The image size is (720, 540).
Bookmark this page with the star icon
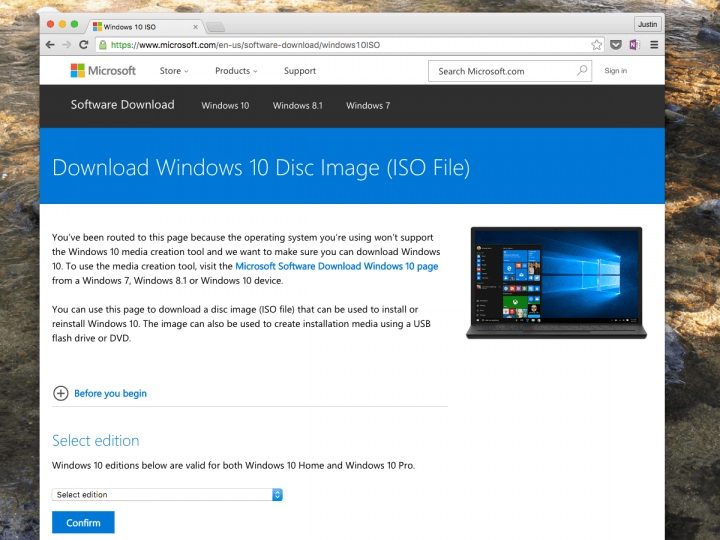[596, 45]
